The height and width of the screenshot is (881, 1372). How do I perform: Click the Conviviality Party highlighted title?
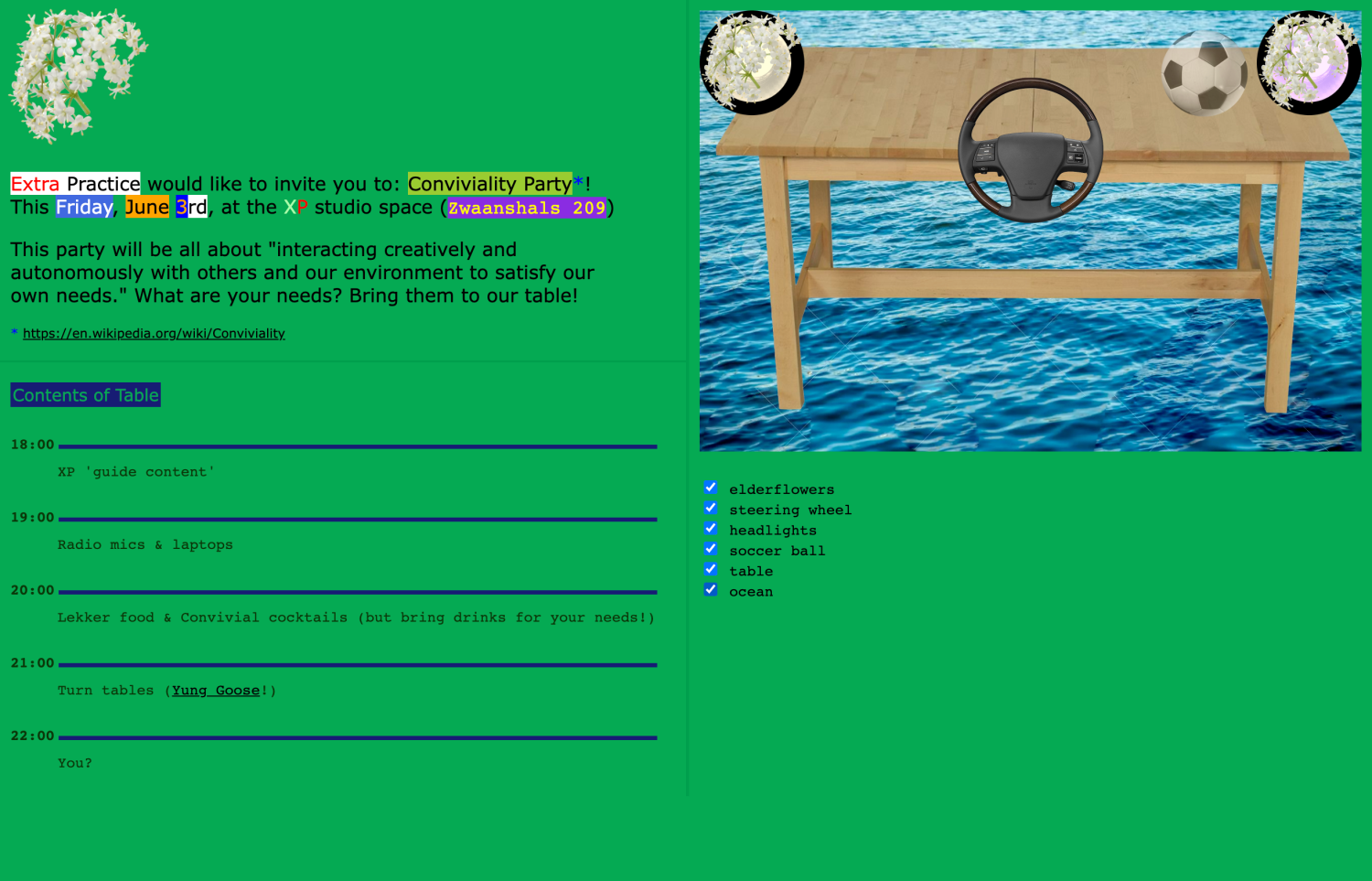click(x=489, y=184)
